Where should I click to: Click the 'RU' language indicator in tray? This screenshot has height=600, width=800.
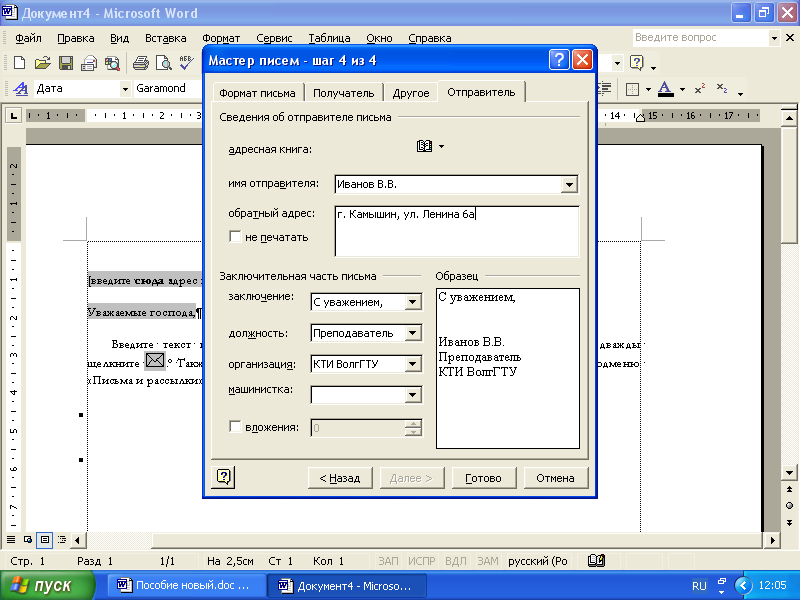point(699,586)
